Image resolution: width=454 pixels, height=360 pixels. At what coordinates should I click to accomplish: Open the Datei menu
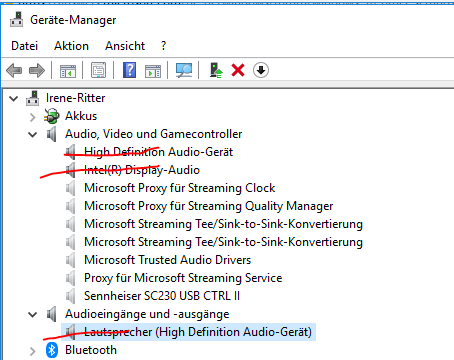25,46
